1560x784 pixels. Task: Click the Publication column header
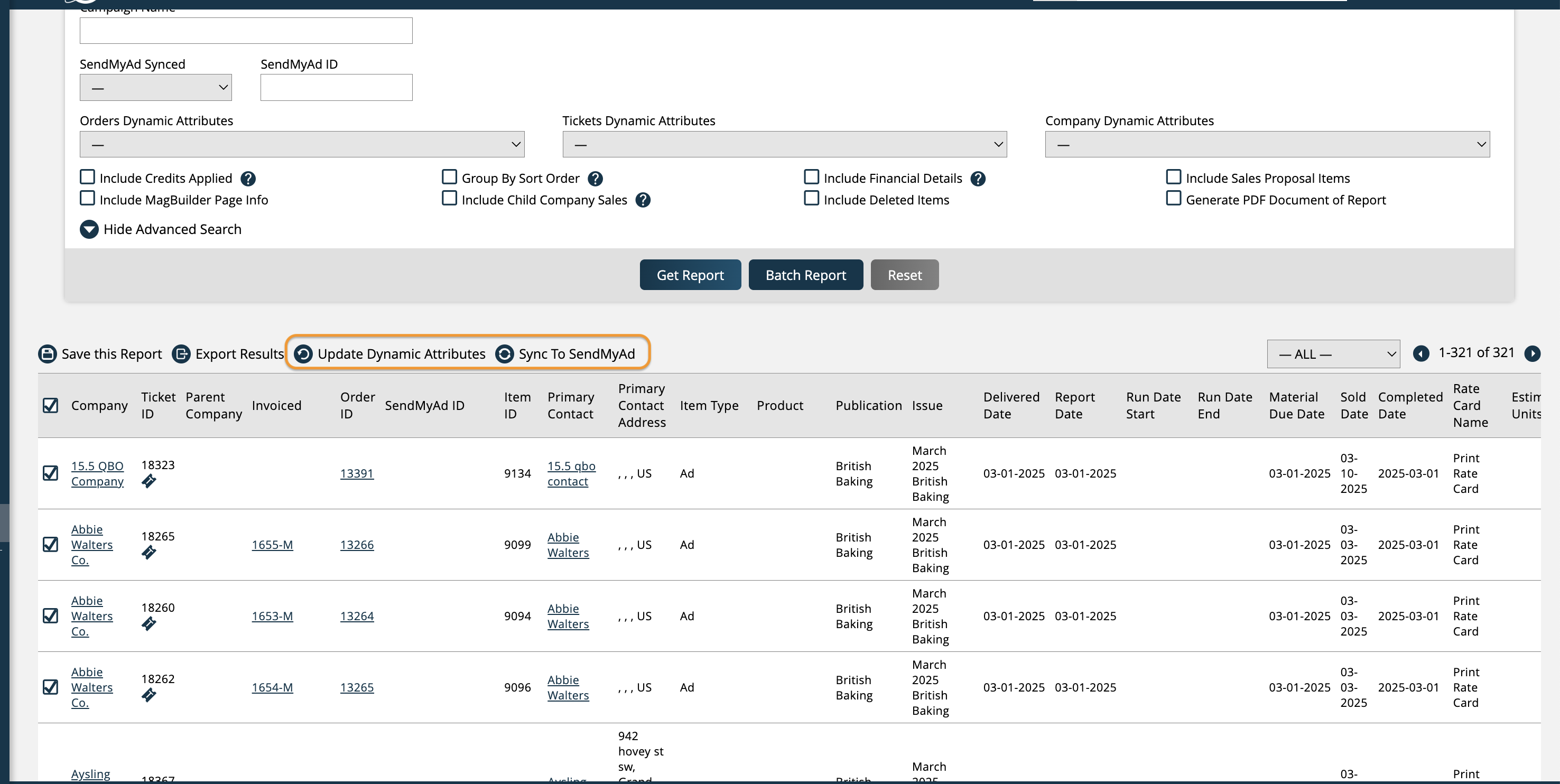click(869, 406)
